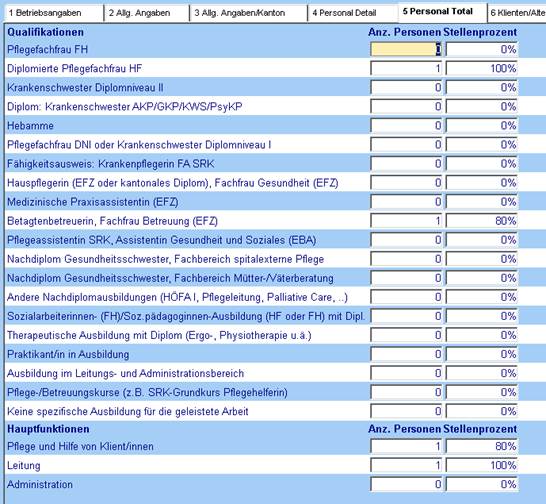
Task: Click Stellenprozent for Nachdiplom spitalexterne Pflege
Action: click(482, 259)
